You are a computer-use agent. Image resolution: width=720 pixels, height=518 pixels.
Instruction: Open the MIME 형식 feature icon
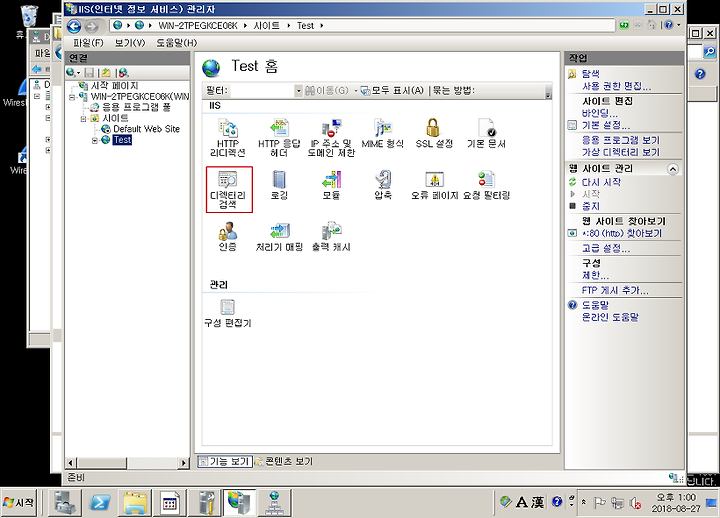(x=382, y=133)
